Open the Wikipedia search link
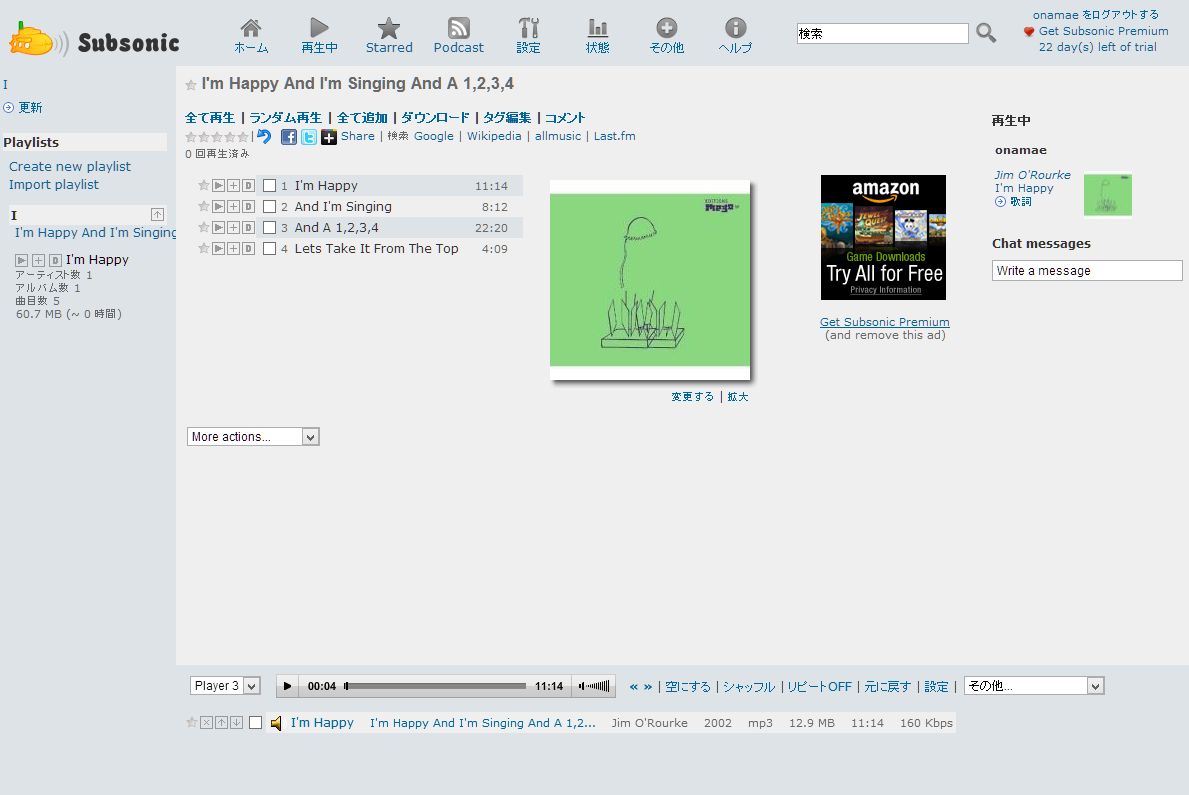 click(494, 137)
